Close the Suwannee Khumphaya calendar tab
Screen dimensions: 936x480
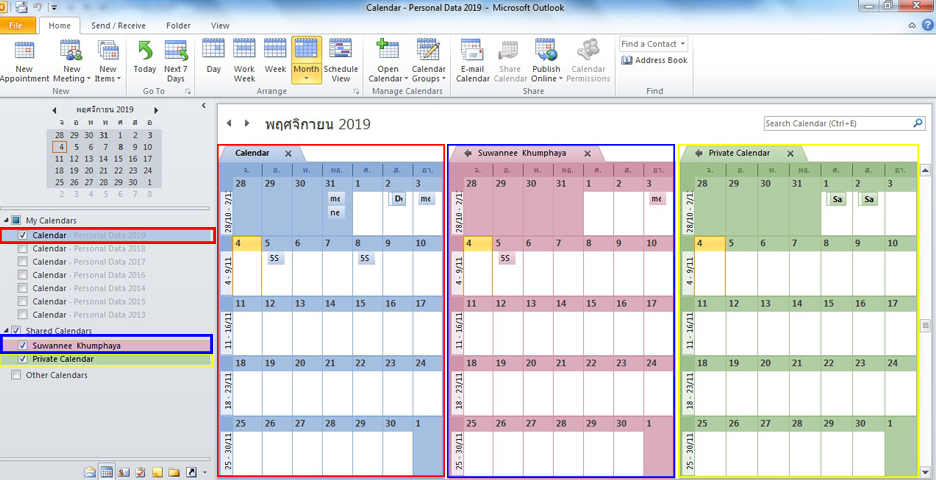(x=587, y=153)
